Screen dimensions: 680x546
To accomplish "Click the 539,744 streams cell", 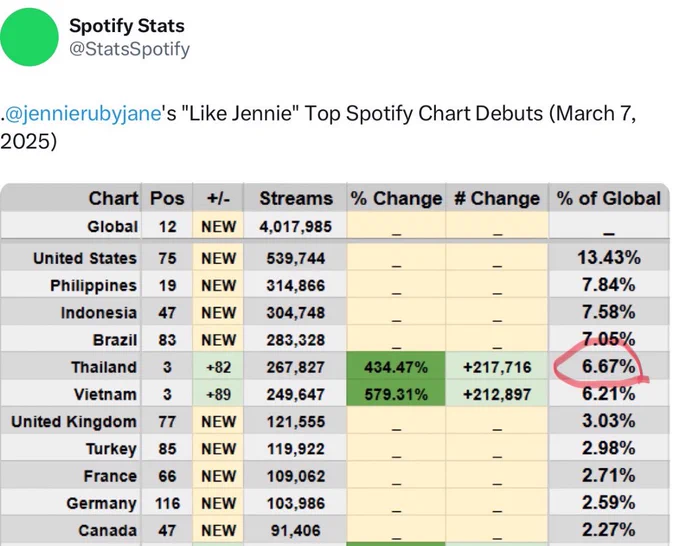I will (295, 258).
